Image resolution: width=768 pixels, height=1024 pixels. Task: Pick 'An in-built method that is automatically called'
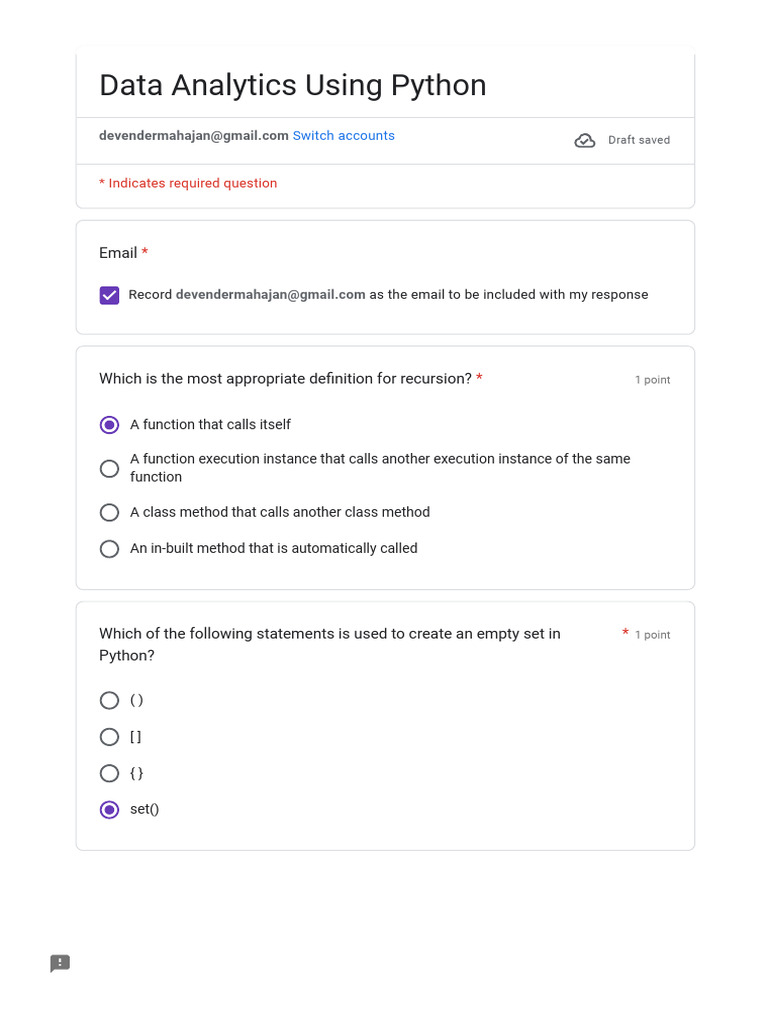tap(110, 548)
